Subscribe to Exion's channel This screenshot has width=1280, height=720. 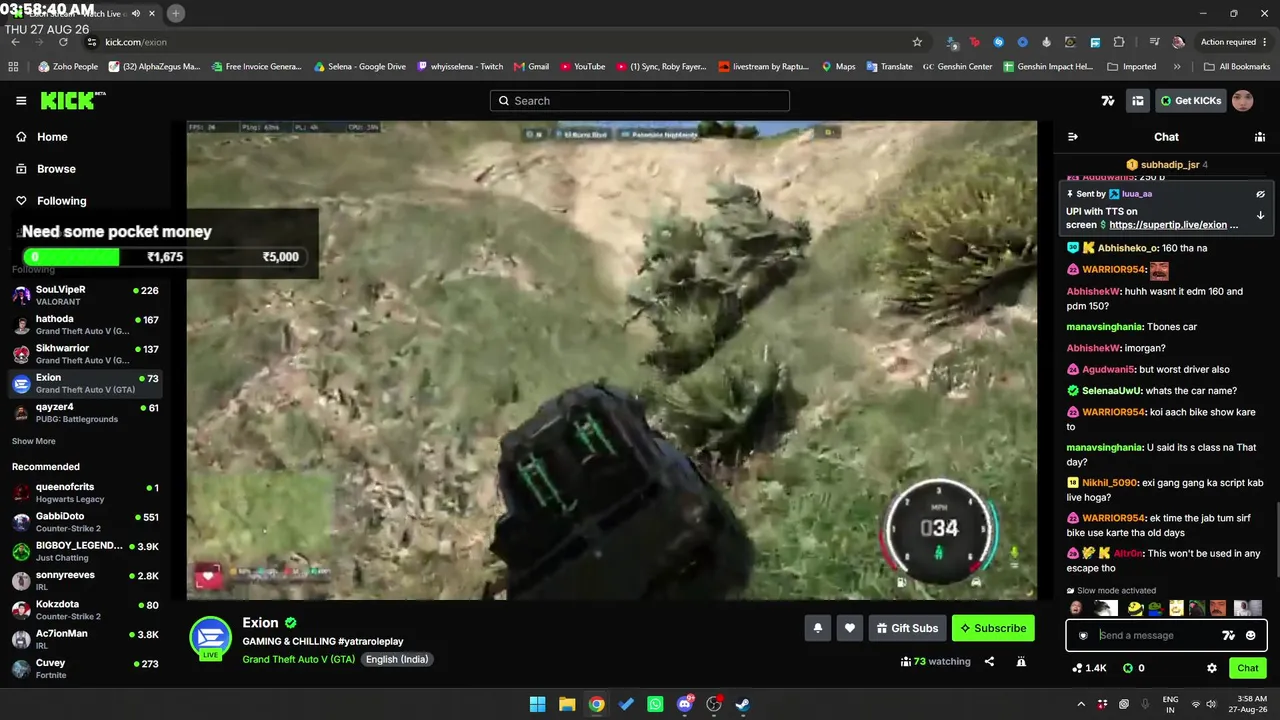coord(993,628)
